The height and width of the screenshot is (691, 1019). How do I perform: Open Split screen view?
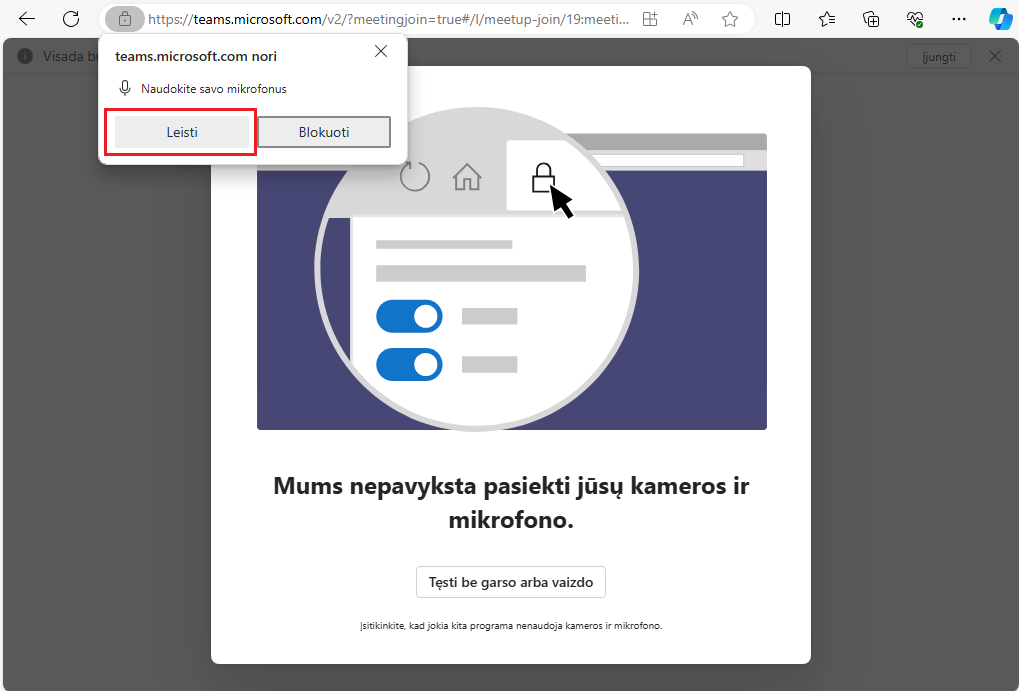(783, 19)
